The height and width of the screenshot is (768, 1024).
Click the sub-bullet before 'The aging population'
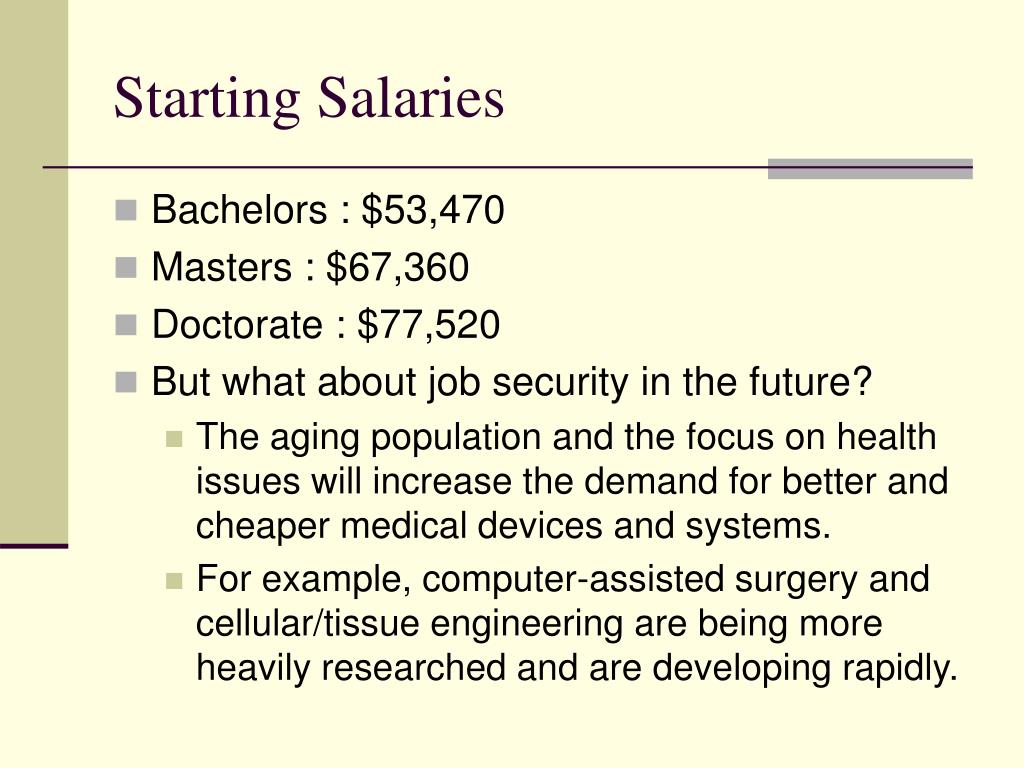(174, 438)
